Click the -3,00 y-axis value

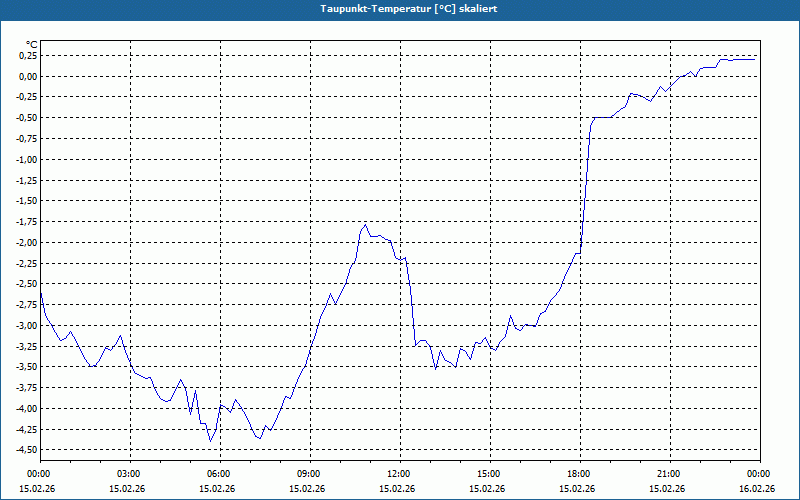coord(27,326)
